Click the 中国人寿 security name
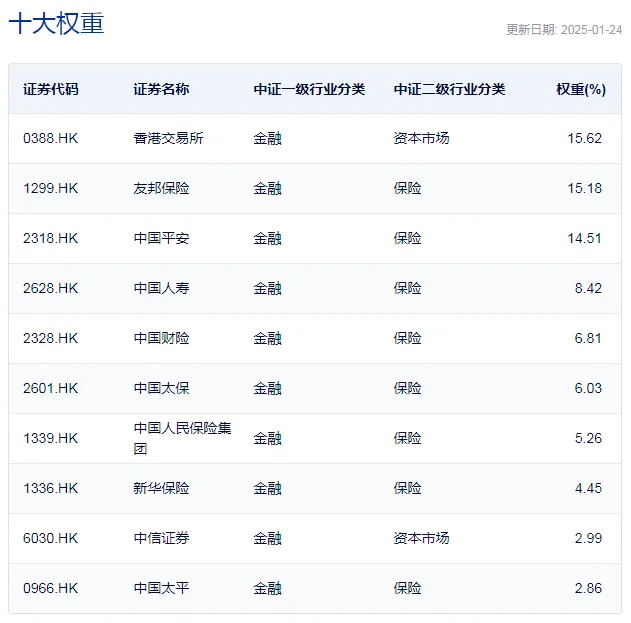 [x=161, y=288]
